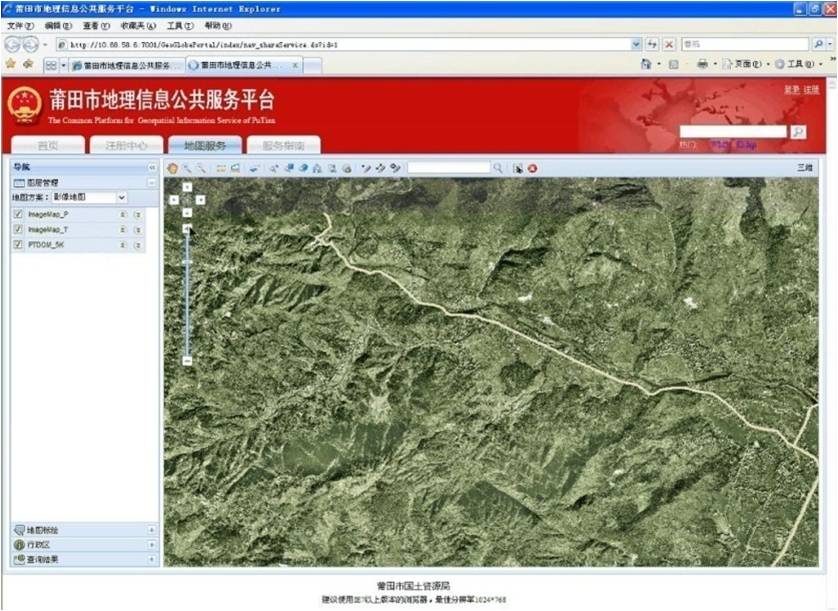Collapse the 导航 side panel
The image size is (838, 611).
[152, 167]
